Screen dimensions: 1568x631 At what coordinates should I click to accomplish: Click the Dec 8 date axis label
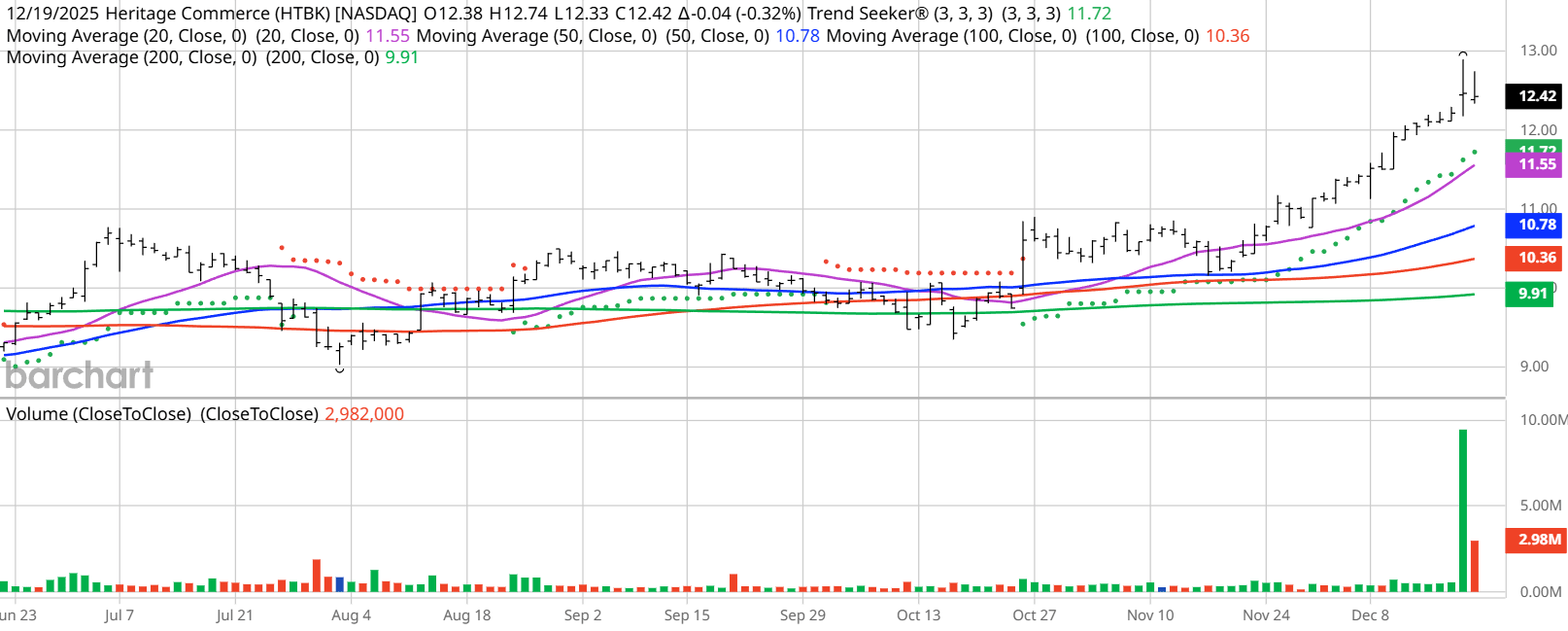click(x=1370, y=615)
